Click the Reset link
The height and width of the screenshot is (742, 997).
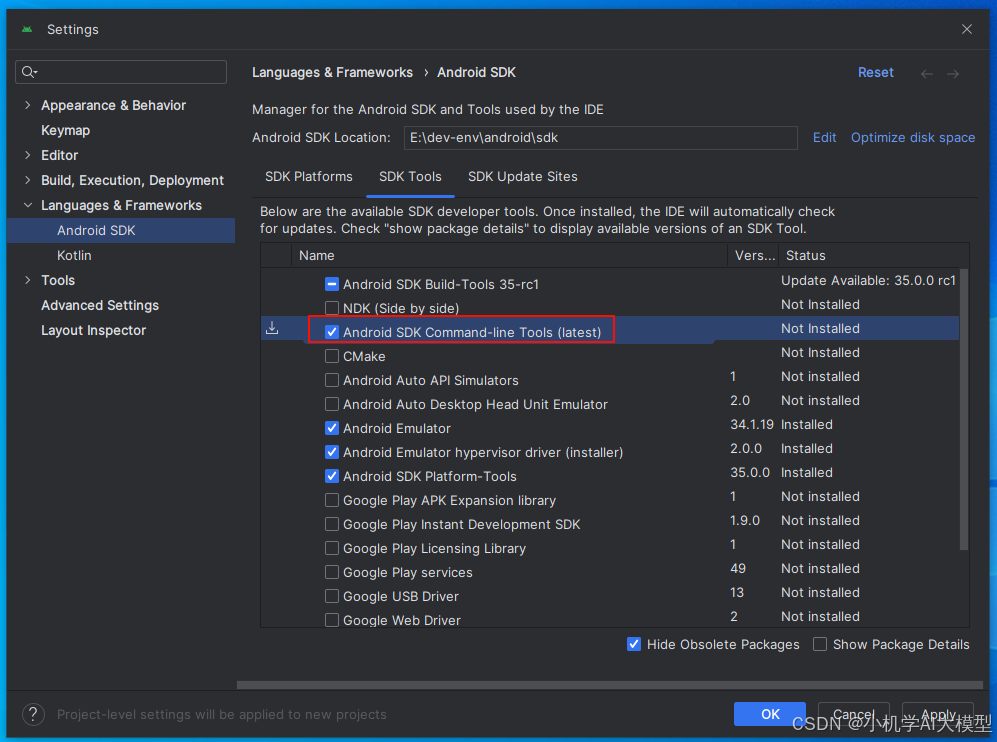876,72
